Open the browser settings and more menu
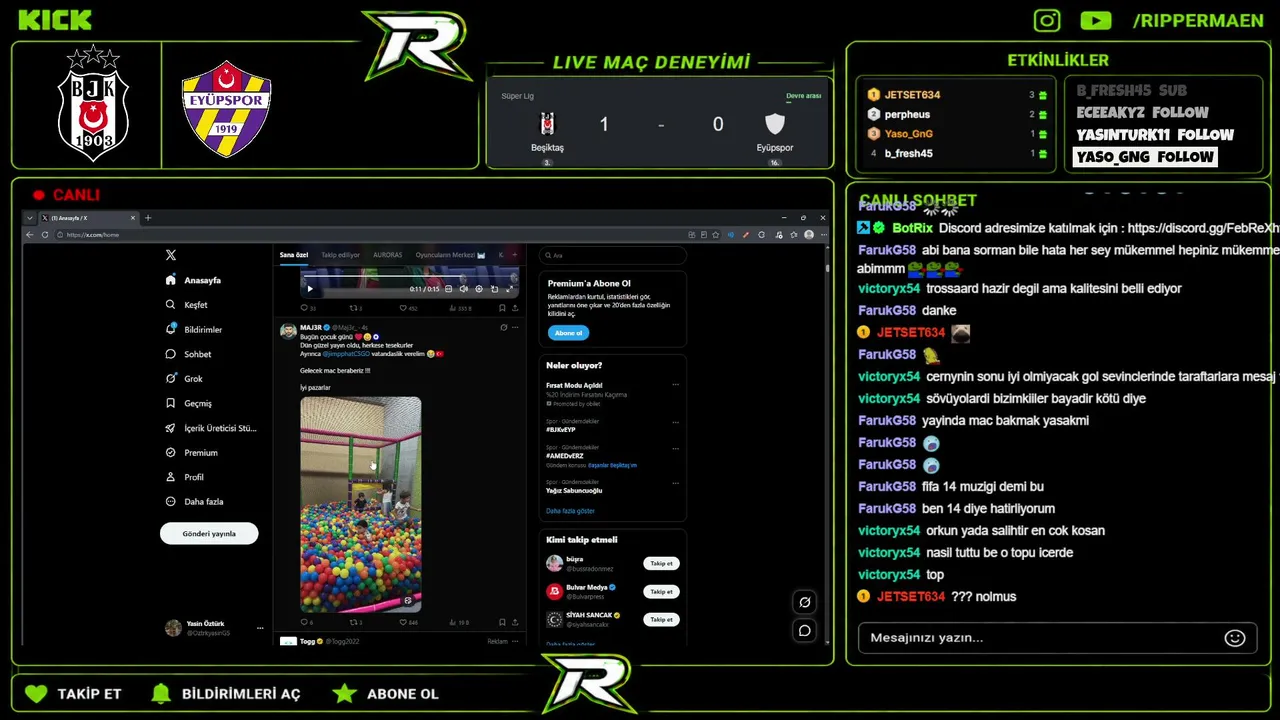The image size is (1280, 720). pos(822,235)
